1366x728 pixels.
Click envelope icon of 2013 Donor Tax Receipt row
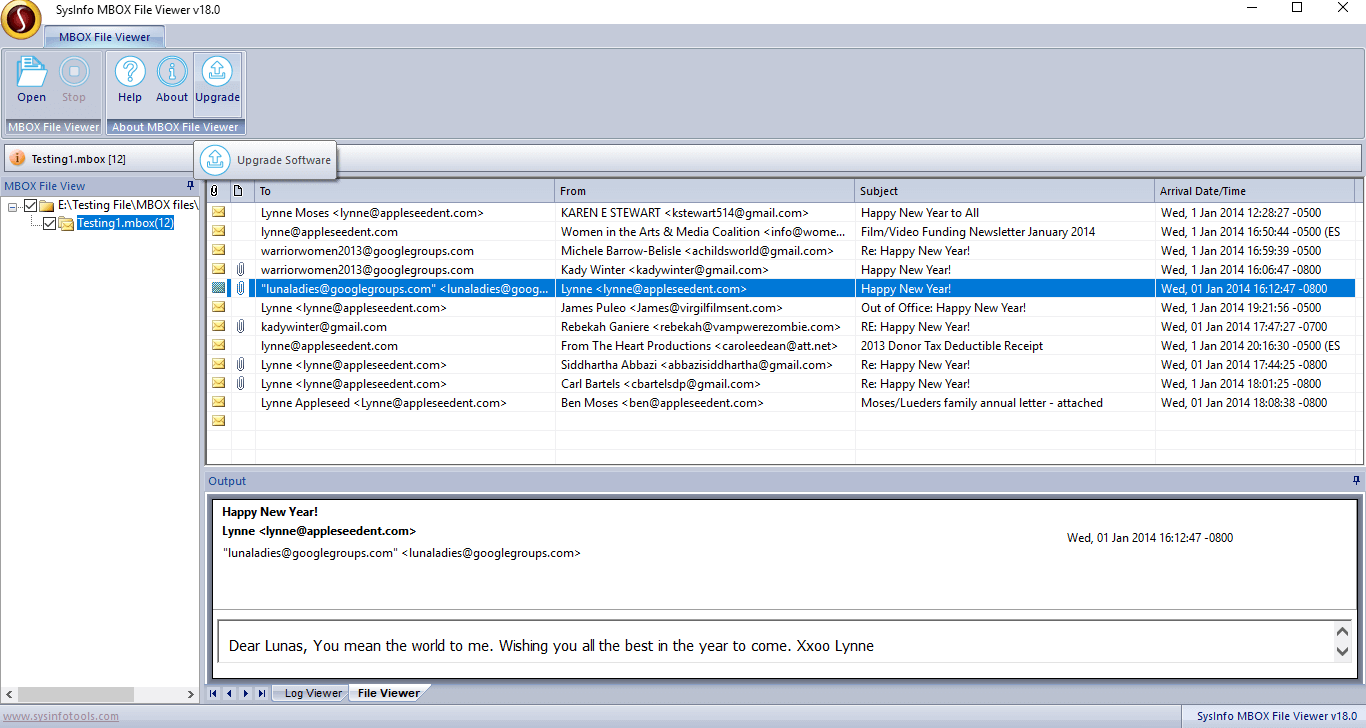click(218, 345)
